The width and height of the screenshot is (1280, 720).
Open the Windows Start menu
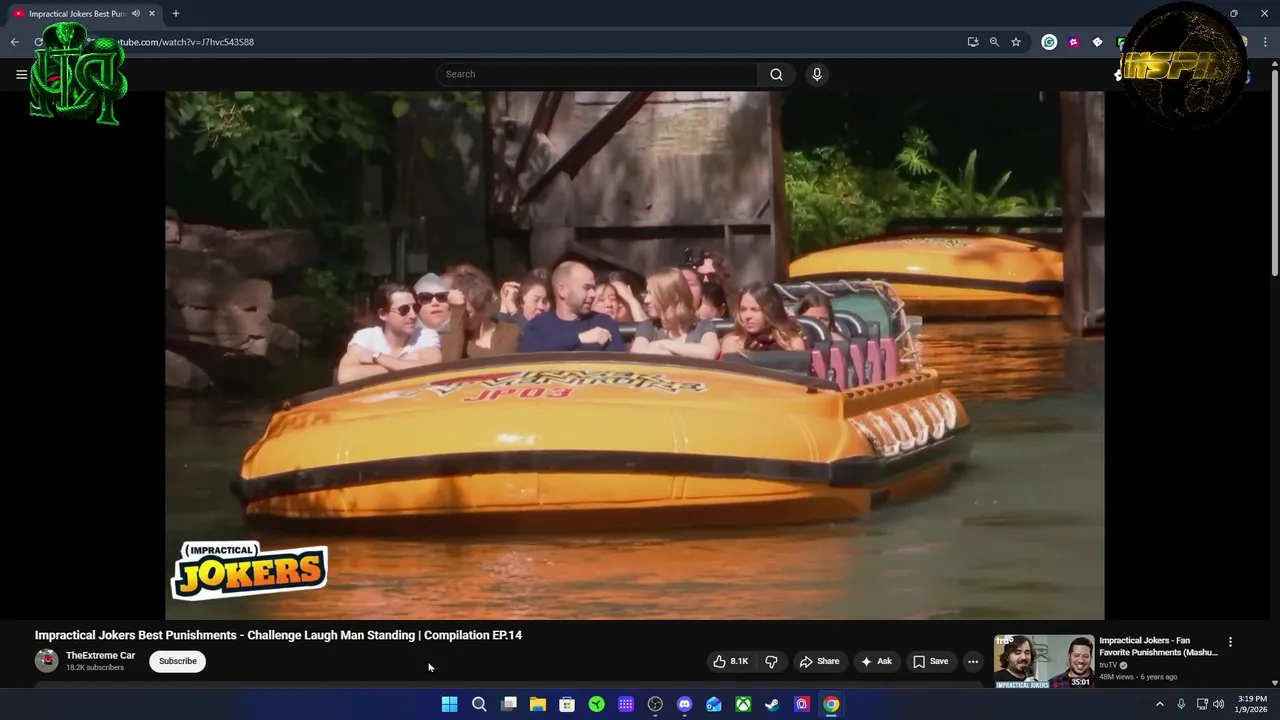[450, 704]
